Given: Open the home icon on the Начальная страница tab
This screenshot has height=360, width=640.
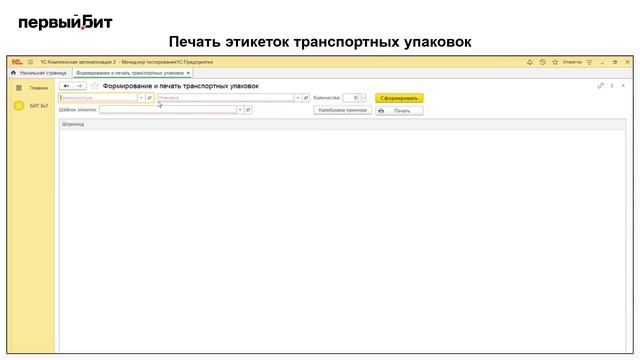Looking at the screenshot, I should coord(13,73).
